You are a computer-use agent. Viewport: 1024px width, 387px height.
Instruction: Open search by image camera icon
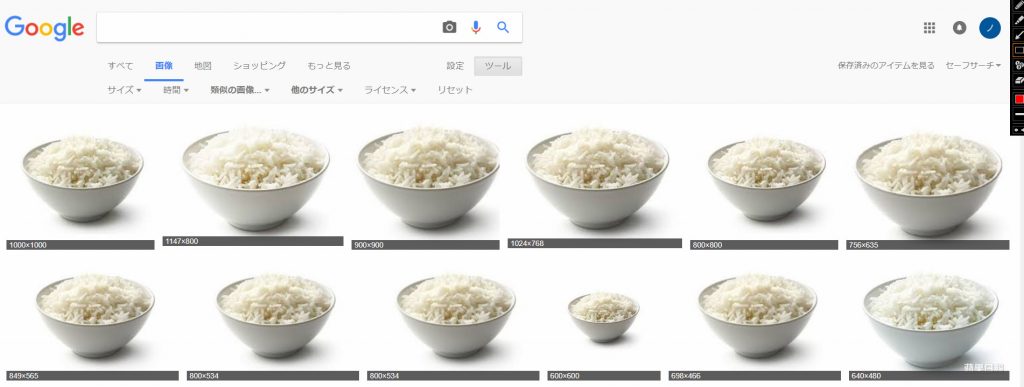tap(449, 27)
